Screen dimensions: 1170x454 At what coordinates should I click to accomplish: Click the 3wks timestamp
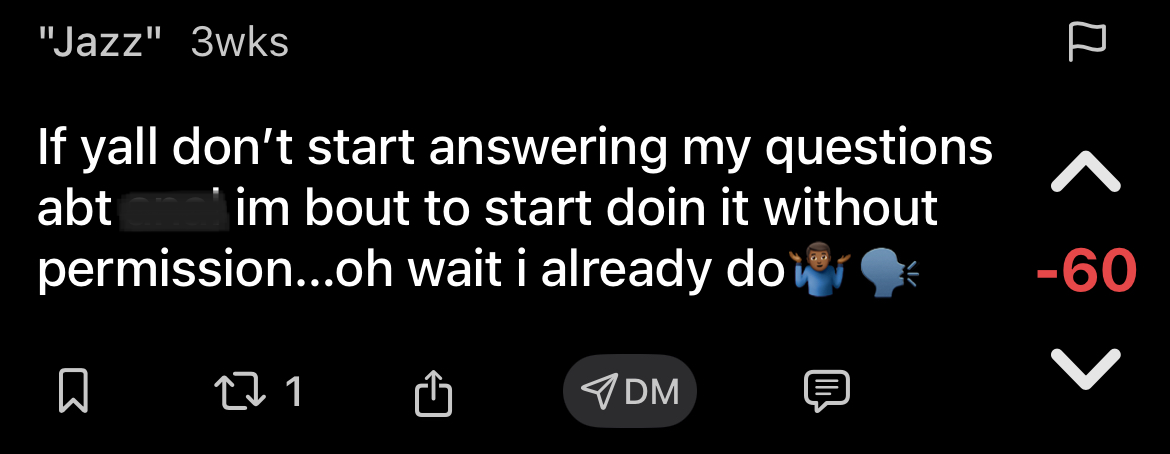[239, 43]
